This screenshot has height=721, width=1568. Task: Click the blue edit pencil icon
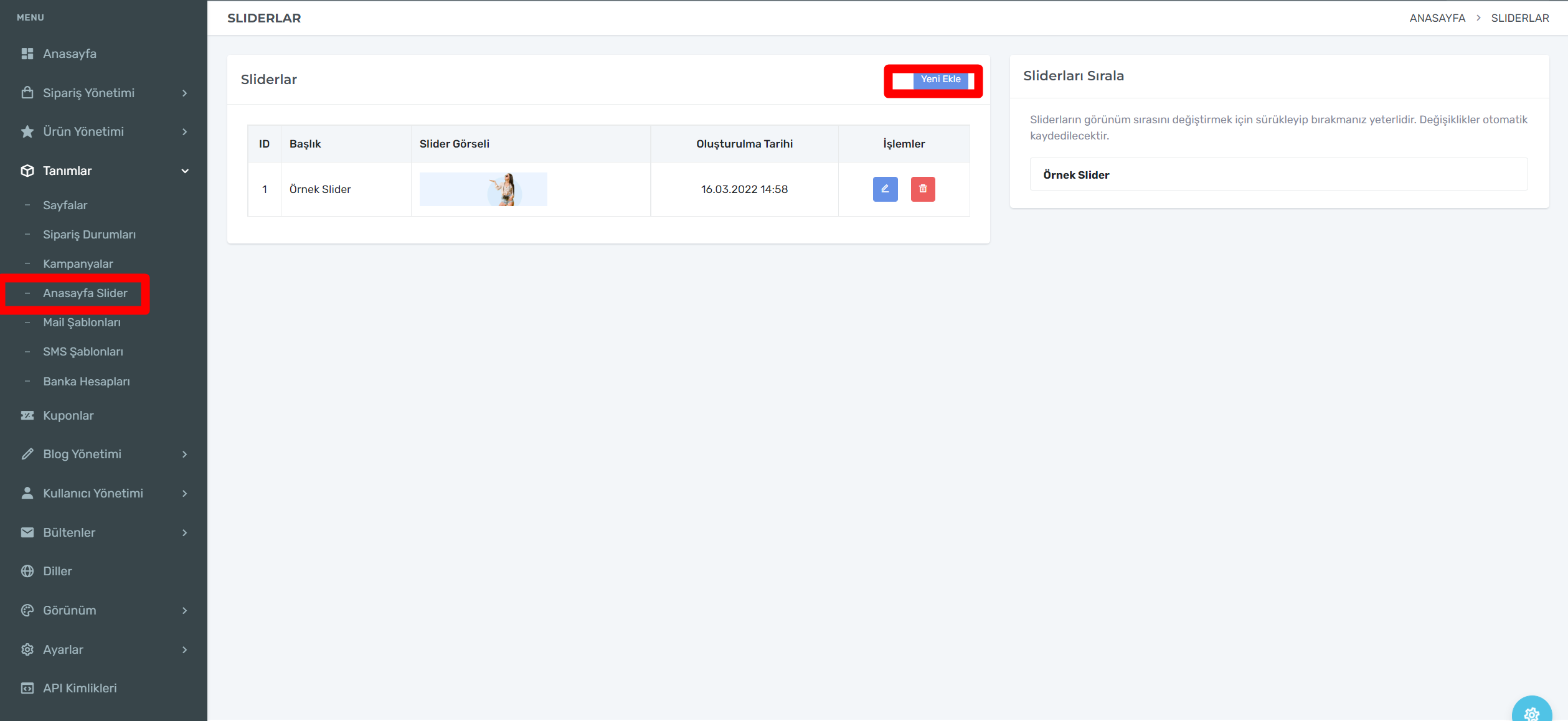pyautogui.click(x=885, y=189)
